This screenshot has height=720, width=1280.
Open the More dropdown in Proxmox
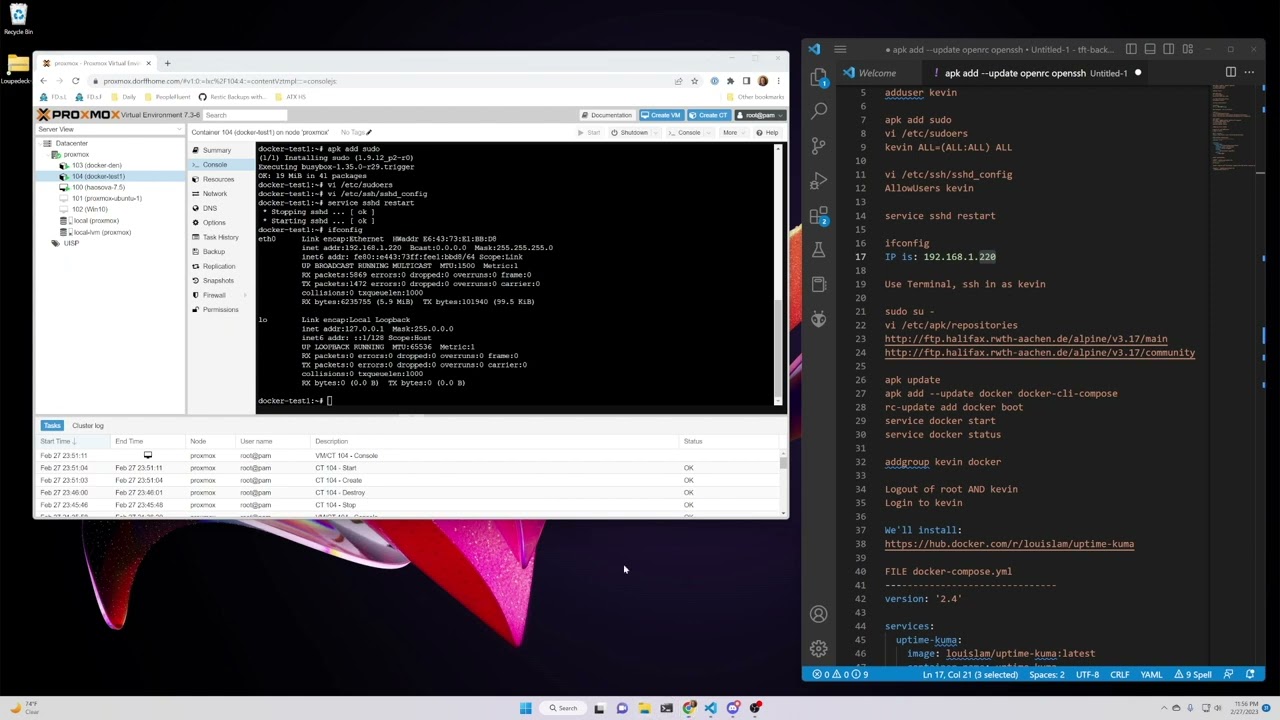point(733,133)
